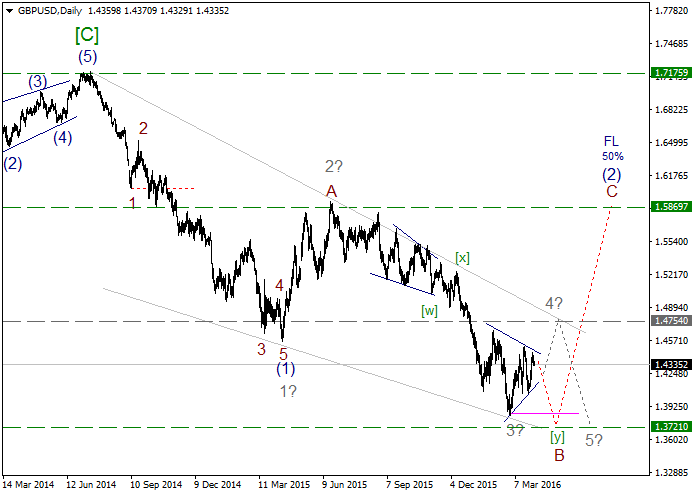Click the magenta horizontal support line

545,413
